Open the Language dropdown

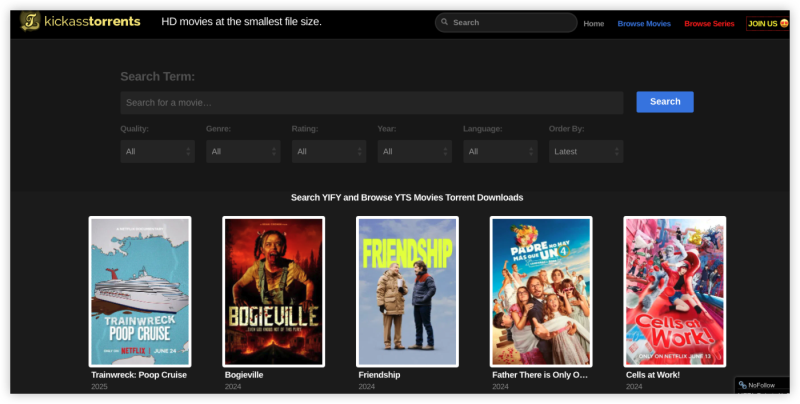click(x=501, y=152)
